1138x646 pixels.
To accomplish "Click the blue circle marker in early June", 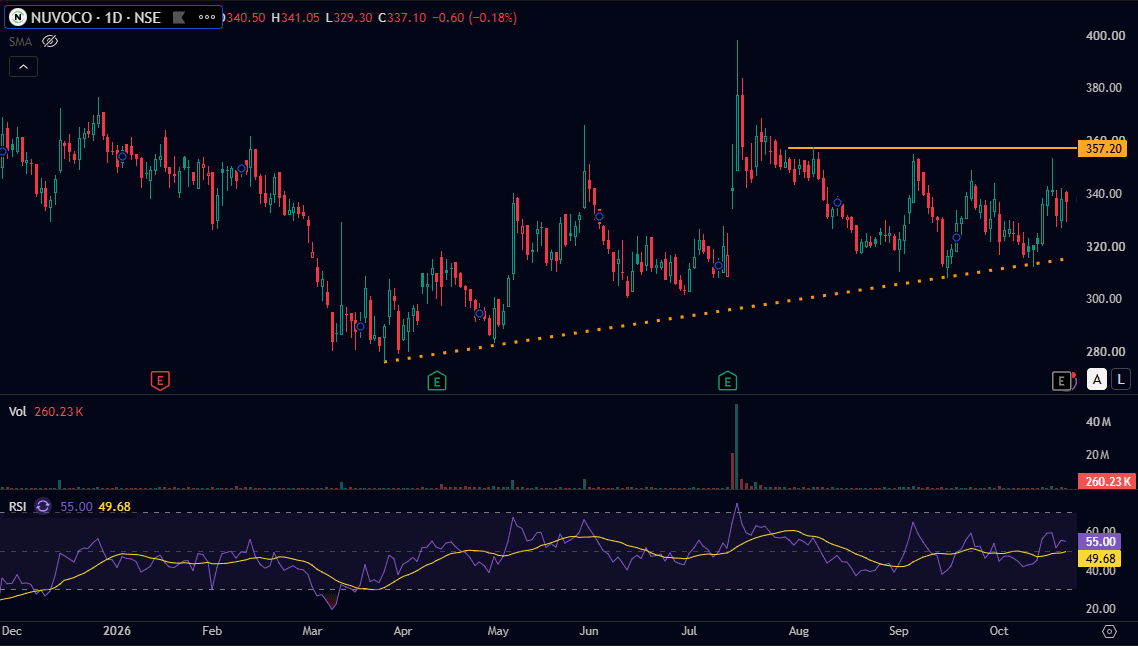I will tap(599, 216).
